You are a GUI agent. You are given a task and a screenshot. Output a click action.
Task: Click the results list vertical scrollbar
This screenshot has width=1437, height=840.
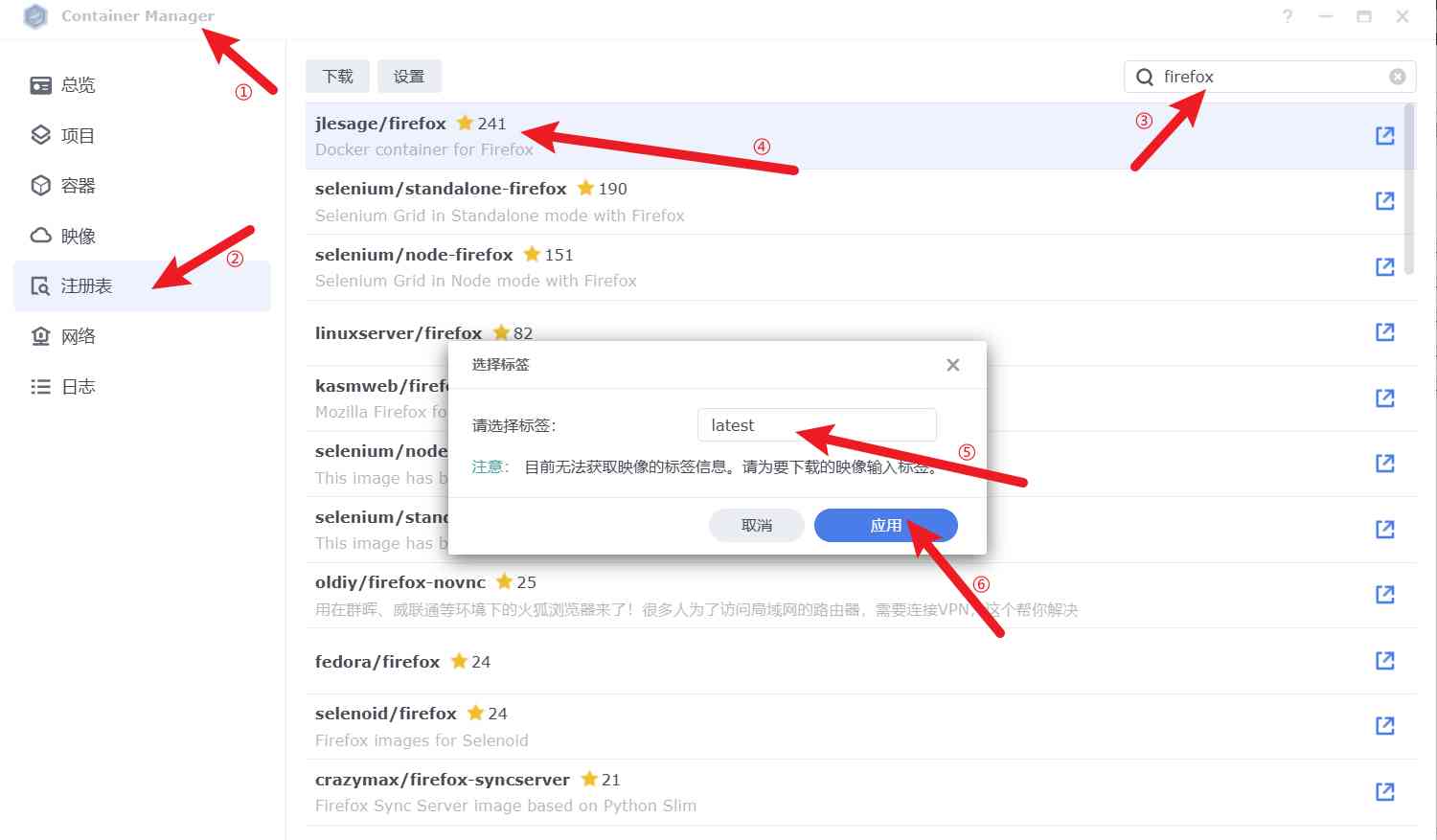pyautogui.click(x=1409, y=189)
